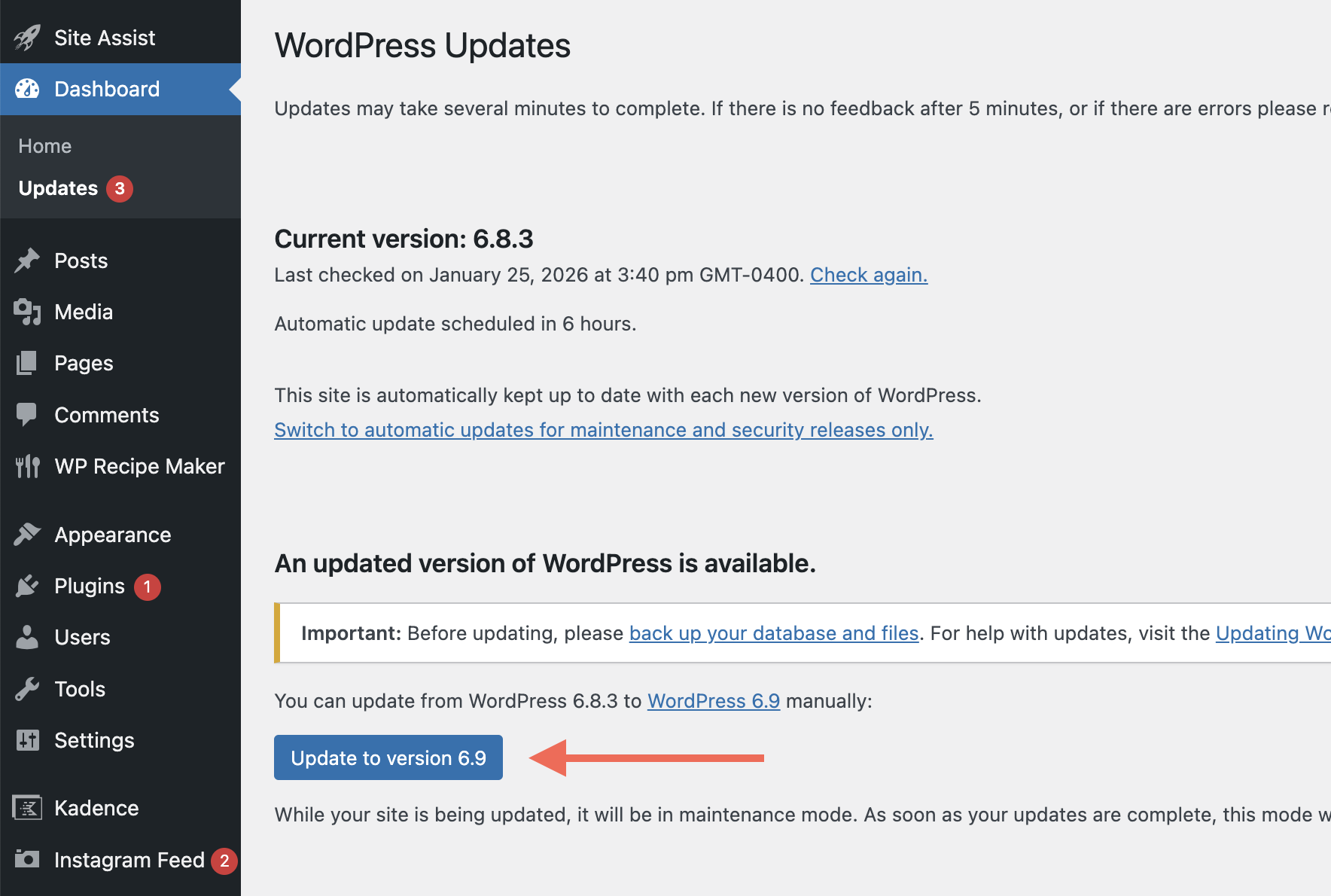Click the red 1 badge beside Plugins
The height and width of the screenshot is (896, 1331).
pyautogui.click(x=148, y=587)
